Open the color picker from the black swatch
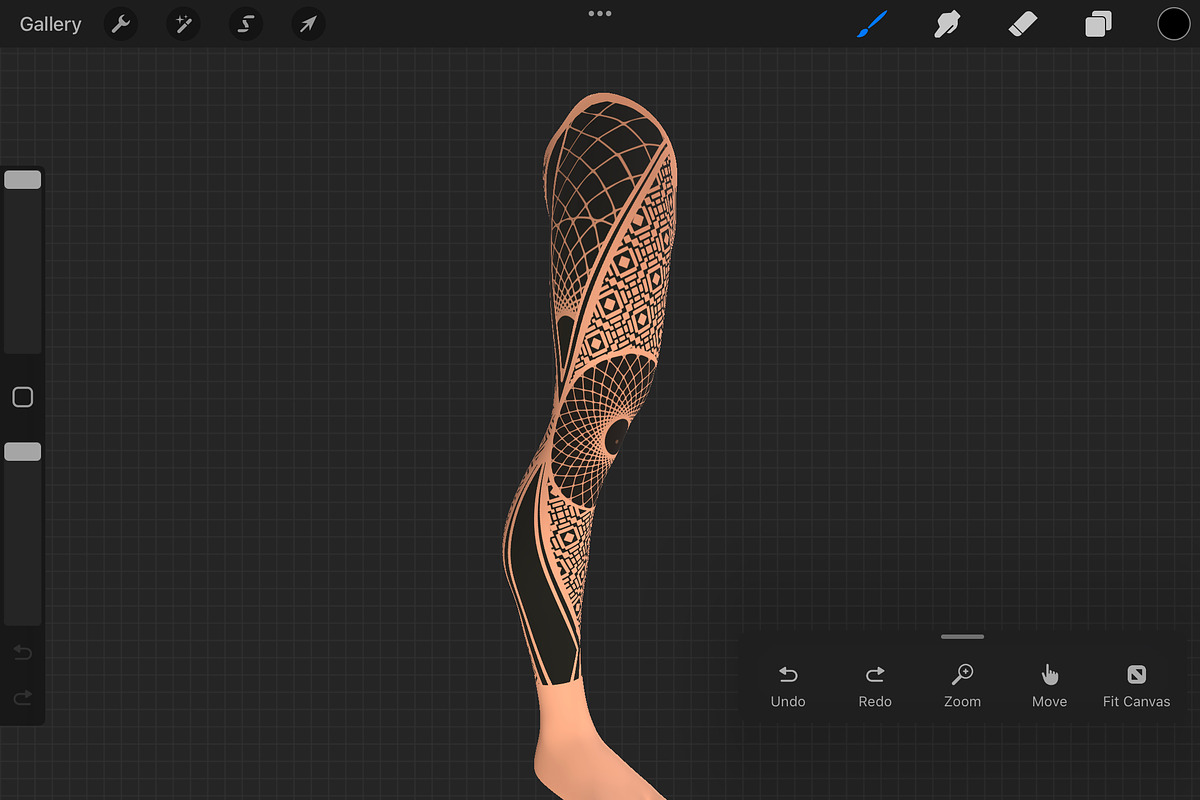Screen dimensions: 1200x800 (1173, 23)
